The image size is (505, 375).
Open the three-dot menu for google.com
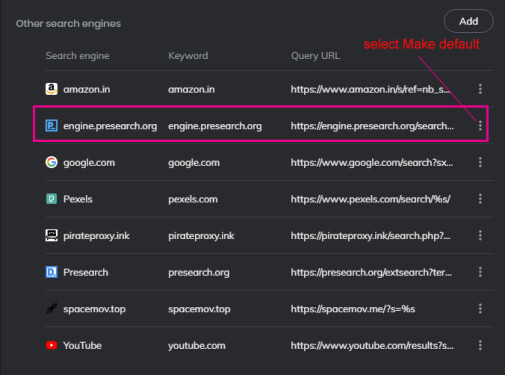[x=480, y=162]
